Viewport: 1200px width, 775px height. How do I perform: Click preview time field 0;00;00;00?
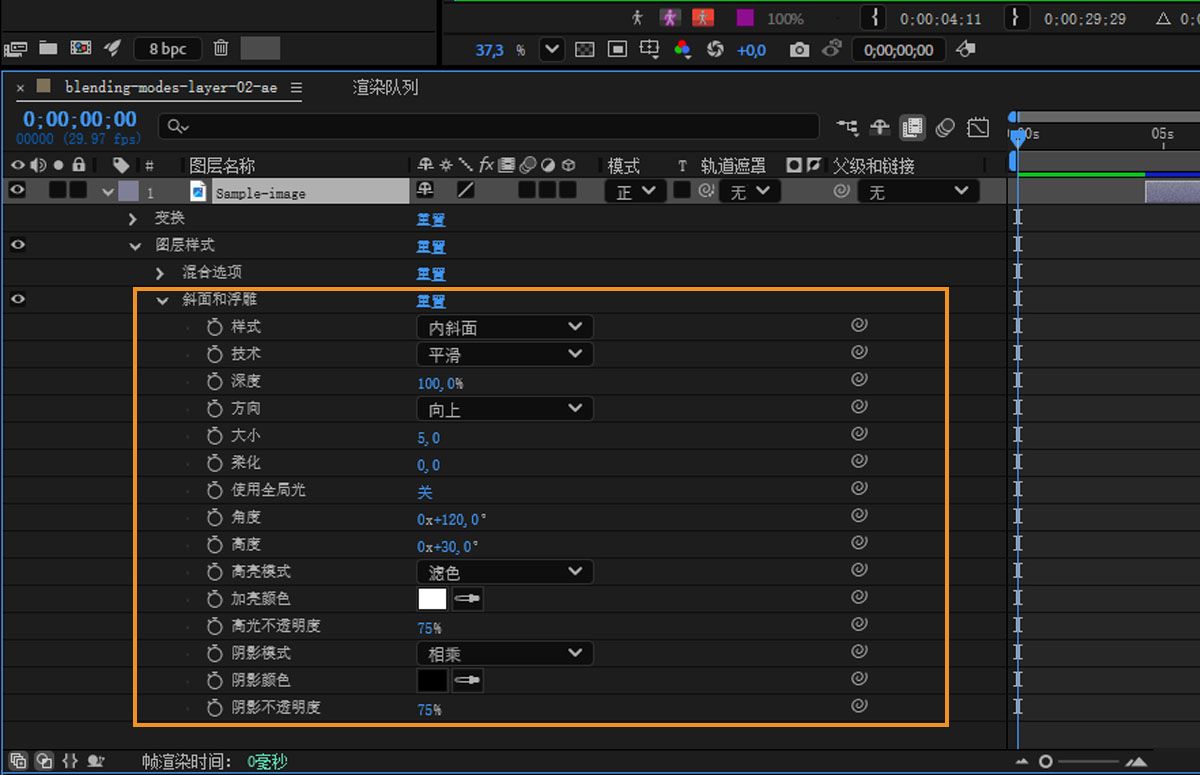point(898,50)
